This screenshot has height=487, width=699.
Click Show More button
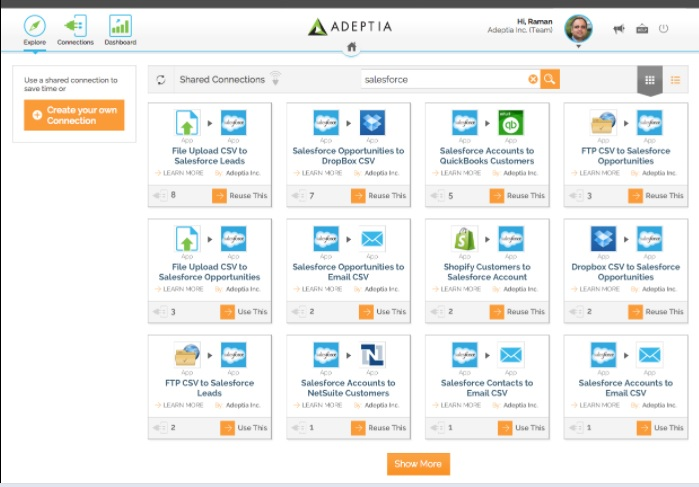pyautogui.click(x=418, y=464)
